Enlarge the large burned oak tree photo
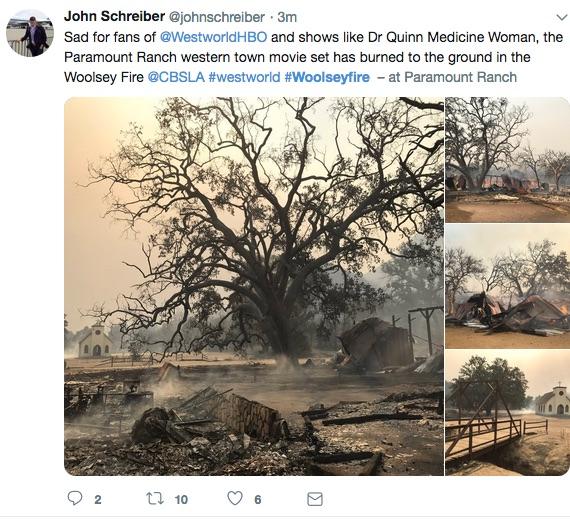The image size is (570, 520). [x=254, y=286]
